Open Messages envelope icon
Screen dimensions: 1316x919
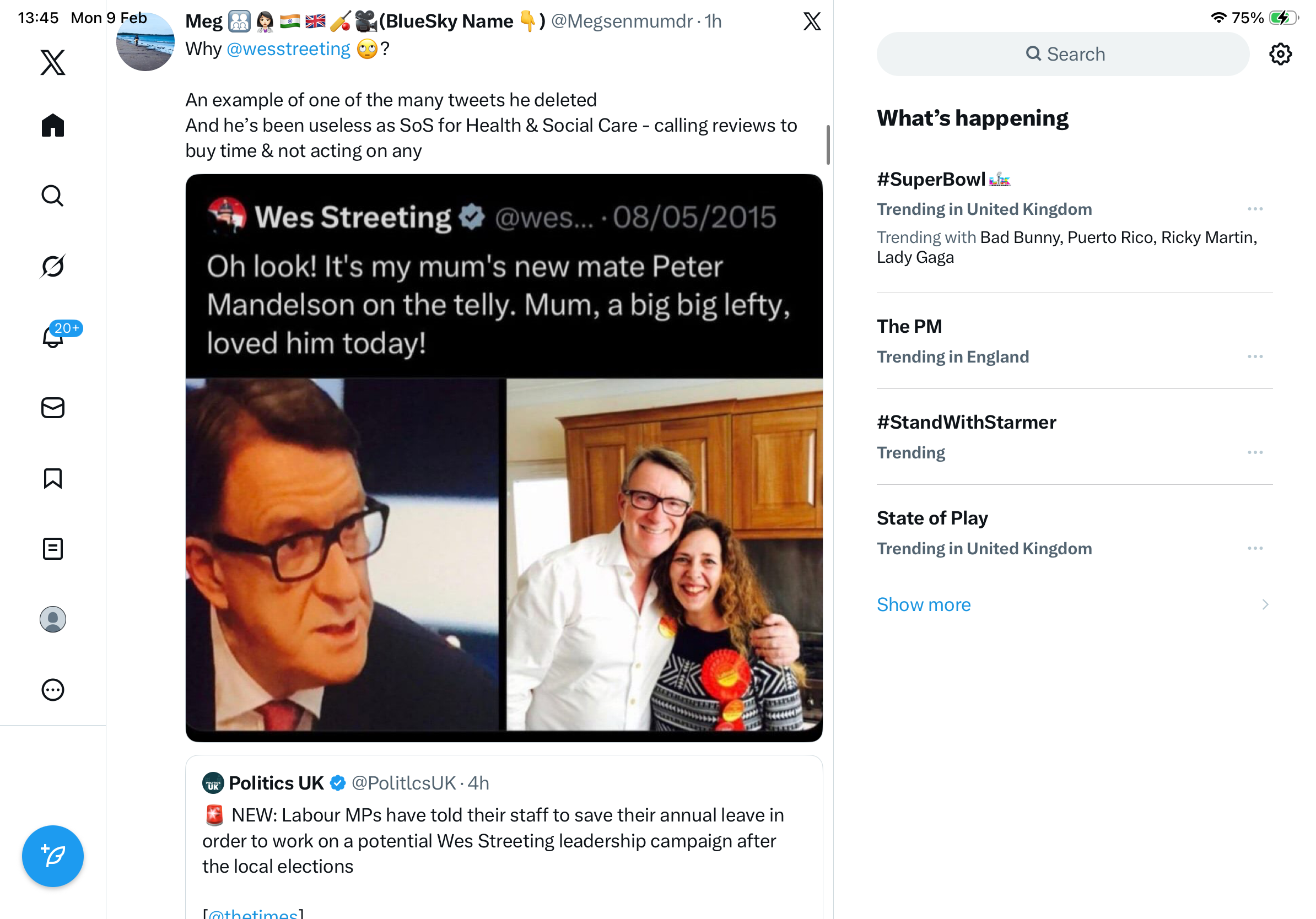(53, 408)
